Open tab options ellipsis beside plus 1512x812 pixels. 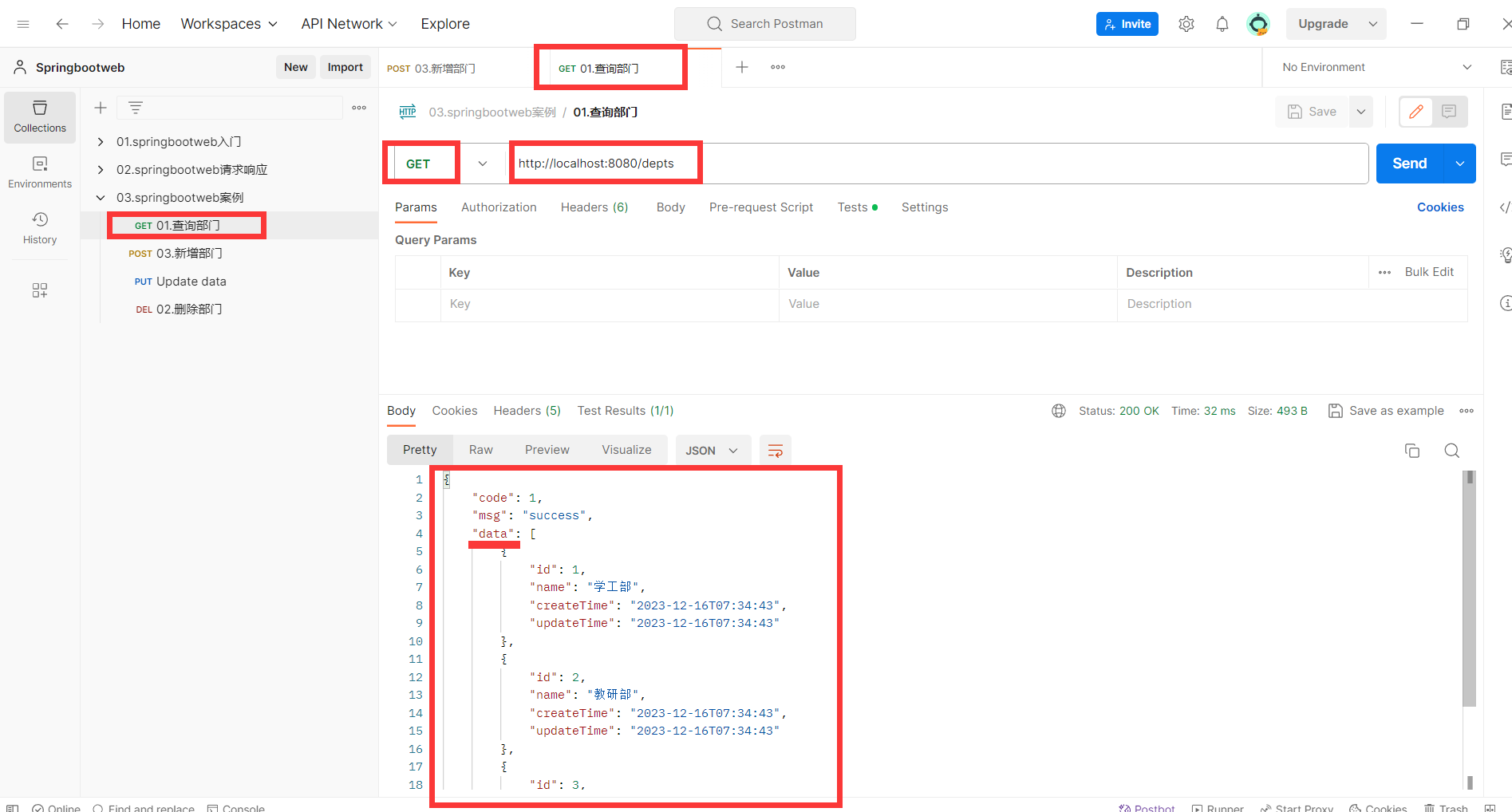click(778, 67)
